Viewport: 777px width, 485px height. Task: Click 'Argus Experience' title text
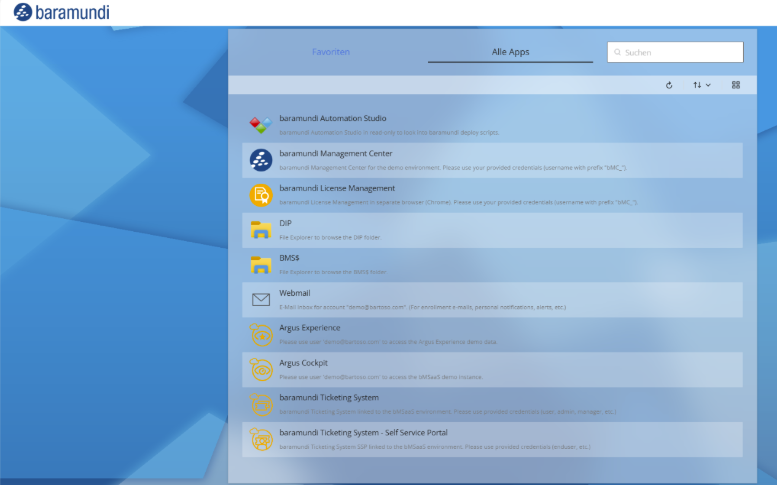(309, 328)
